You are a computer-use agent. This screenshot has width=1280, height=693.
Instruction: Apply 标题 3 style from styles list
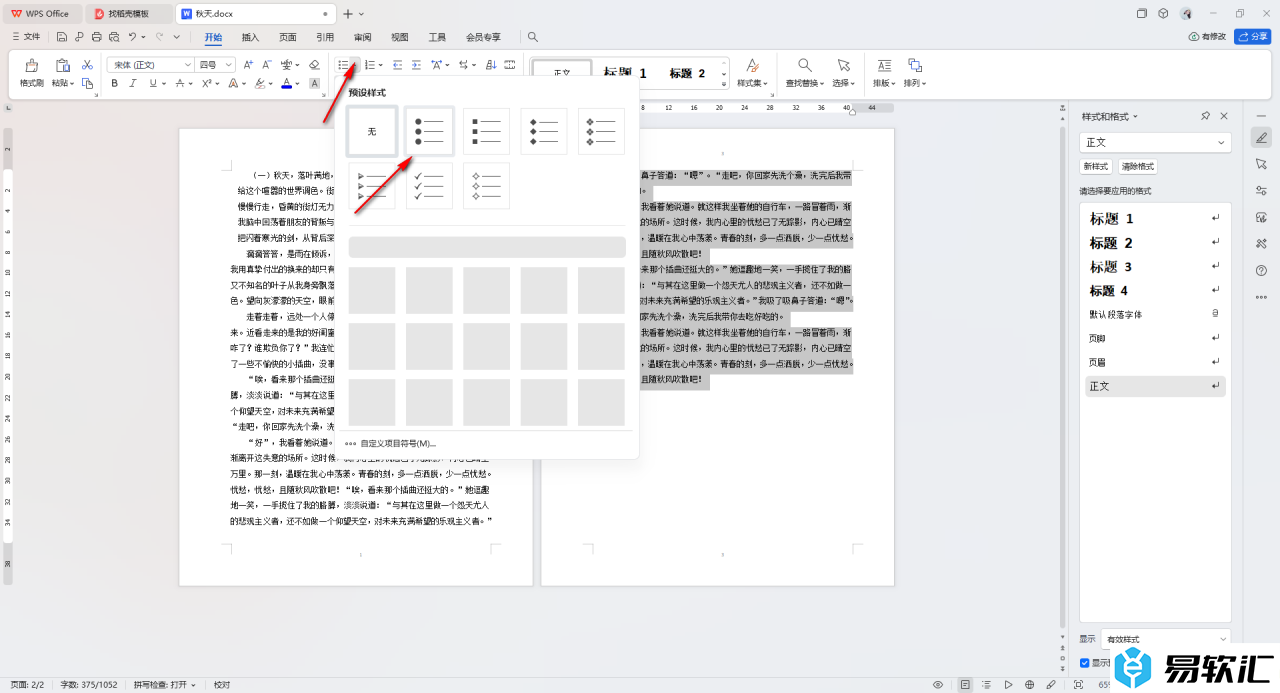1156,267
